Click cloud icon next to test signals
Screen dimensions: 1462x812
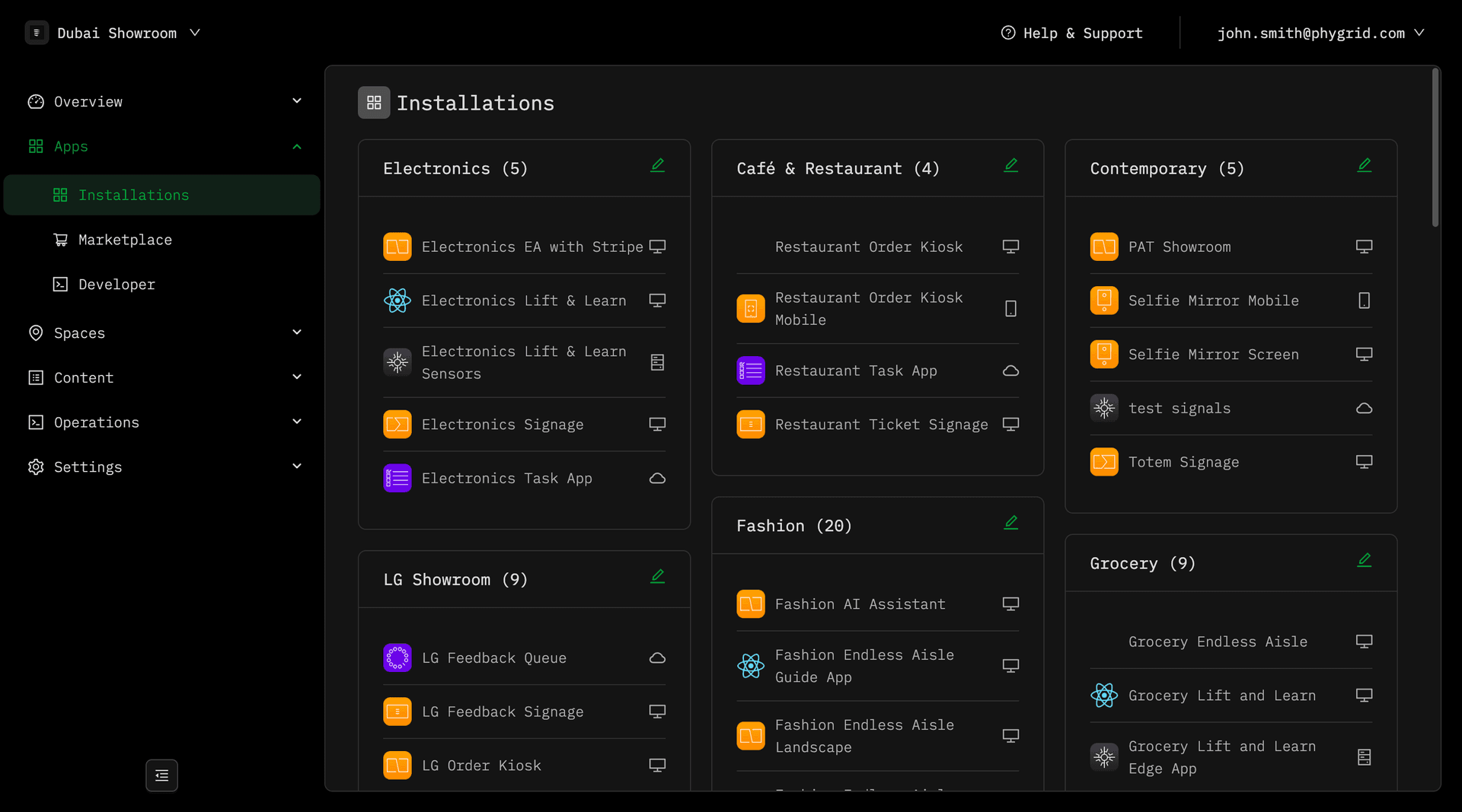(x=1364, y=409)
